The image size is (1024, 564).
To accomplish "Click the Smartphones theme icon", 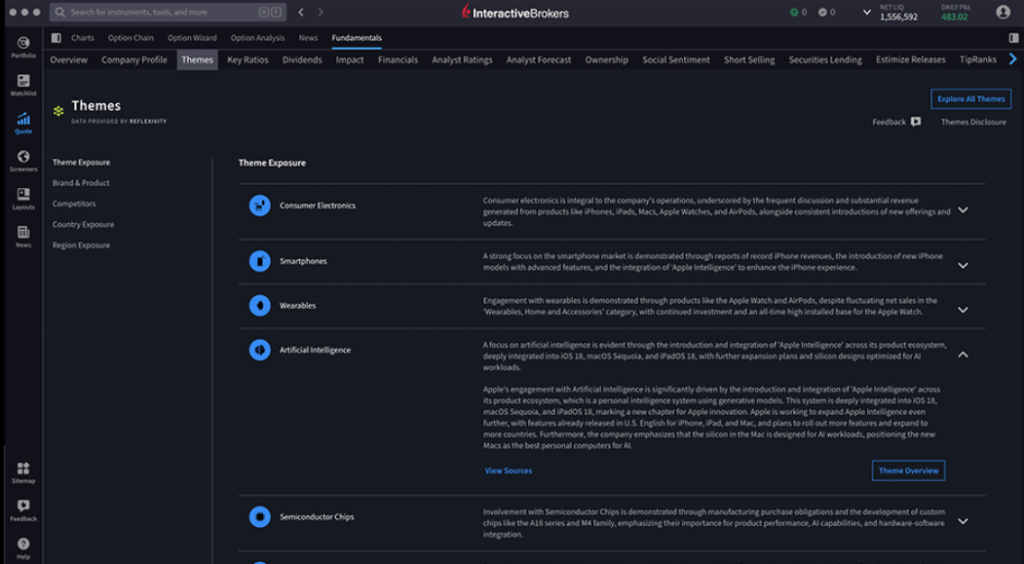I will pyautogui.click(x=260, y=261).
